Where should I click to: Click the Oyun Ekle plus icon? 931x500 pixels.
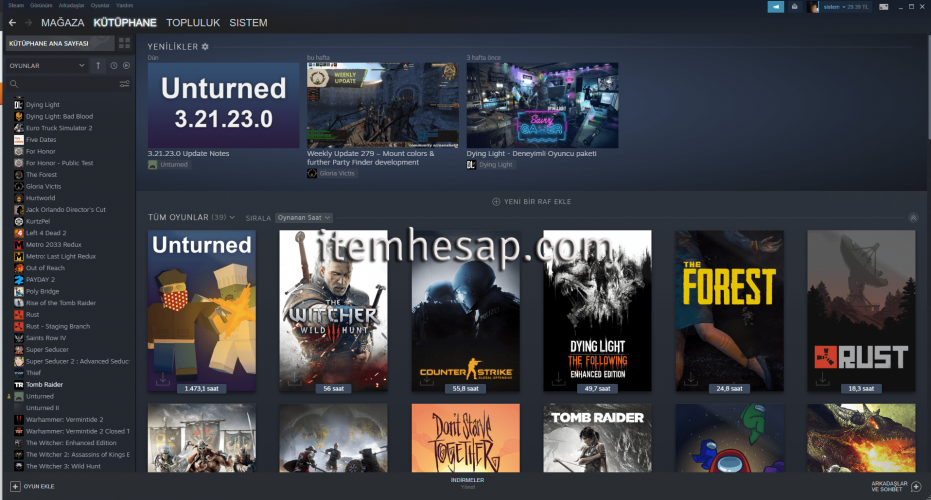(x=15, y=486)
